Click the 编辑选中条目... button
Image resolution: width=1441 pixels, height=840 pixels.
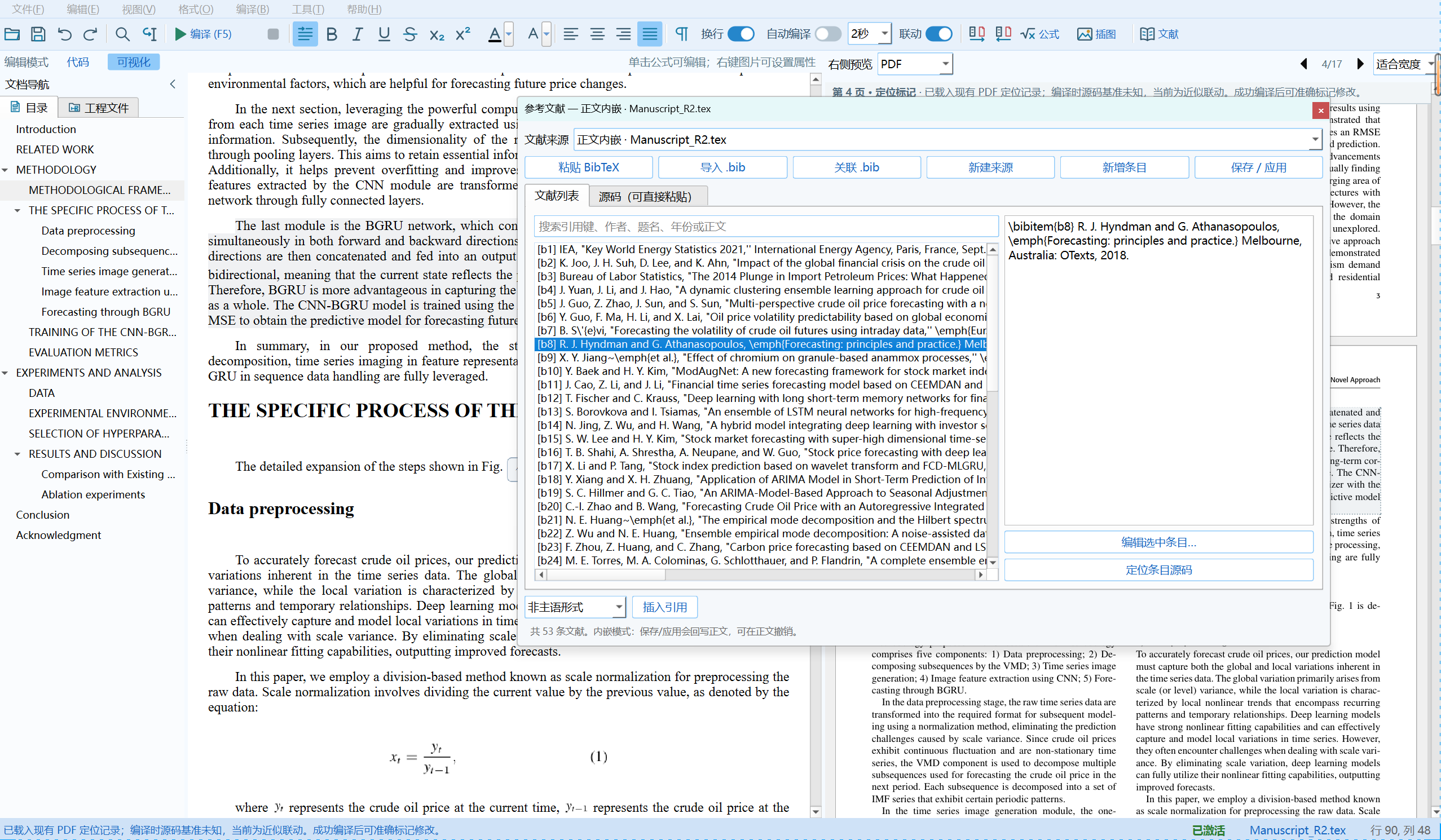click(x=1158, y=542)
